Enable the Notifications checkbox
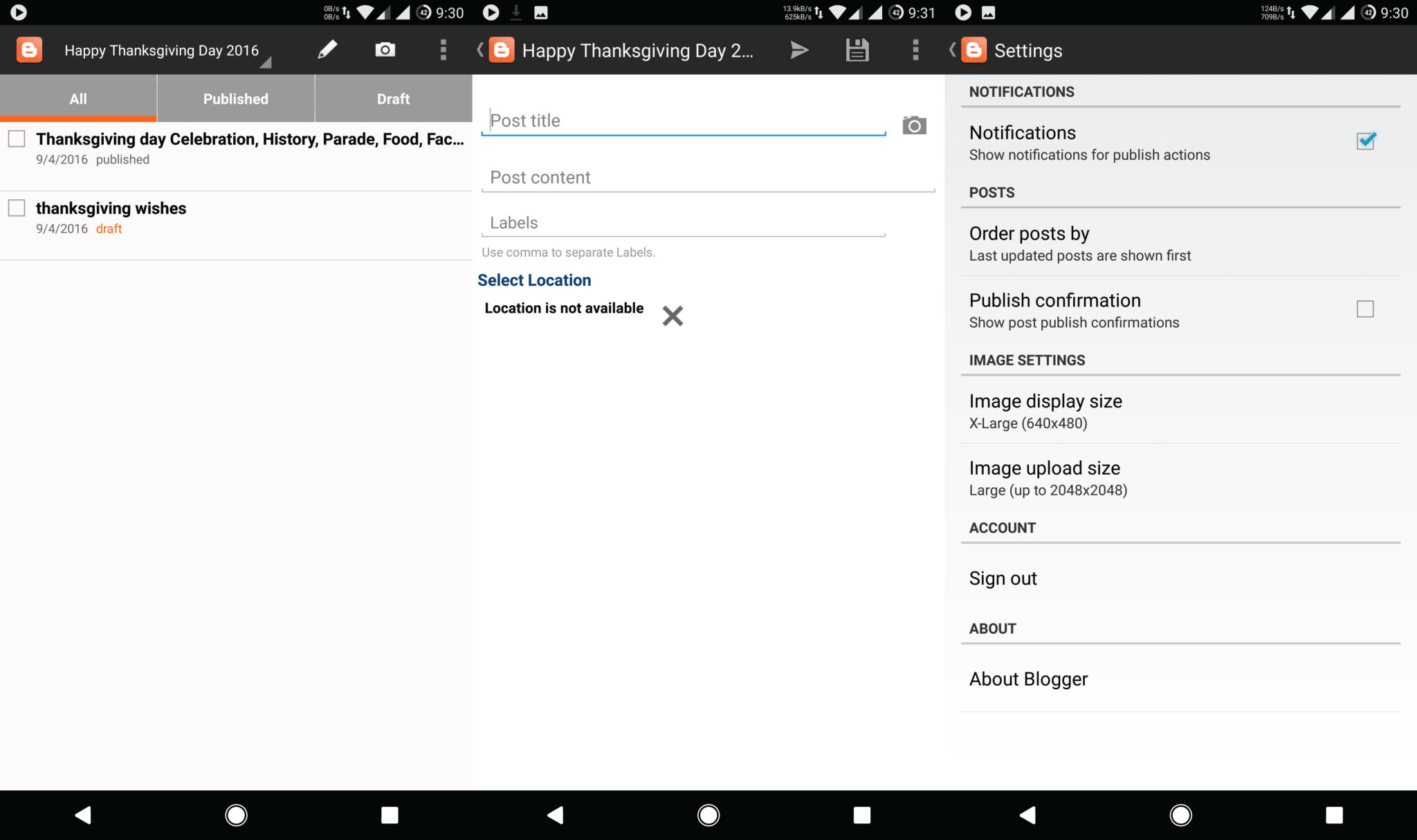Screen dimensions: 1417x840 (1365, 141)
